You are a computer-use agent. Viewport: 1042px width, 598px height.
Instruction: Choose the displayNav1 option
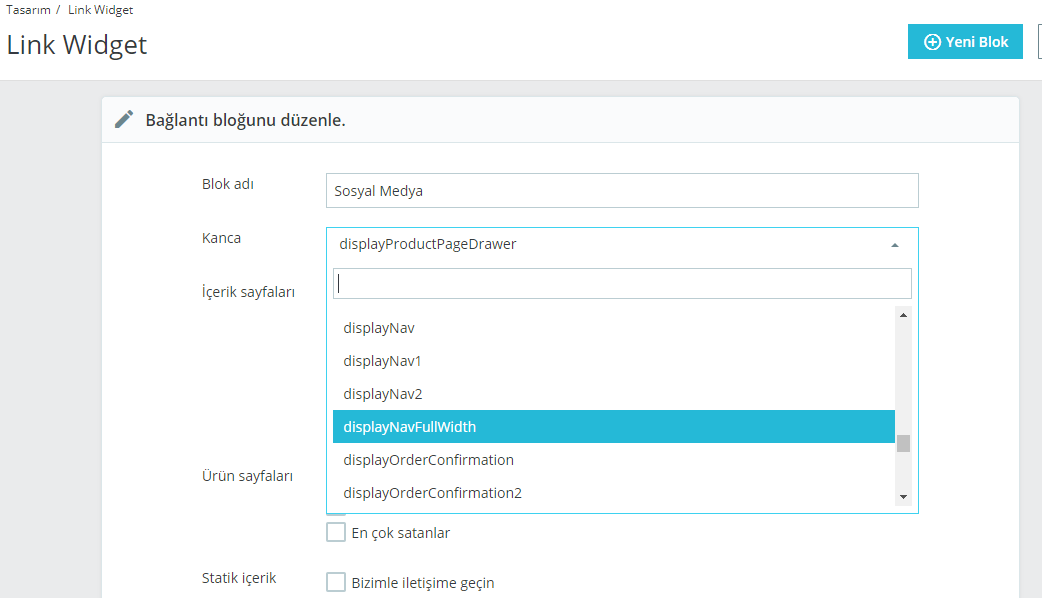[x=382, y=361]
